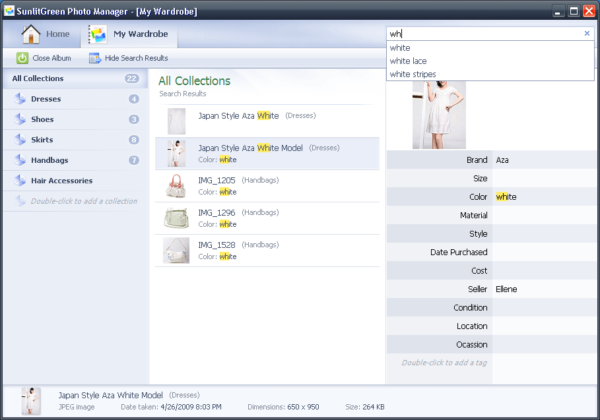The width and height of the screenshot is (600, 420).
Task: Select the "Japan Style Aza White Model" result
Action: pos(267,153)
